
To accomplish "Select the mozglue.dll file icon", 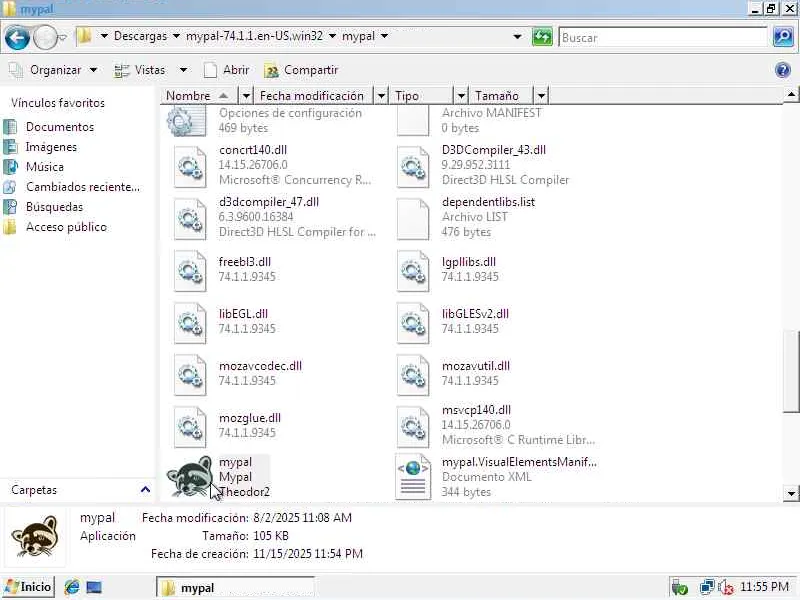I will pos(190,427).
